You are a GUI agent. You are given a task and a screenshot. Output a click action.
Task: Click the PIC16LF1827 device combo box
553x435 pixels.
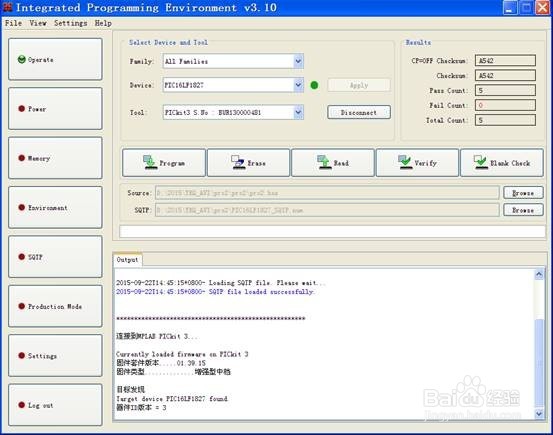(x=233, y=85)
